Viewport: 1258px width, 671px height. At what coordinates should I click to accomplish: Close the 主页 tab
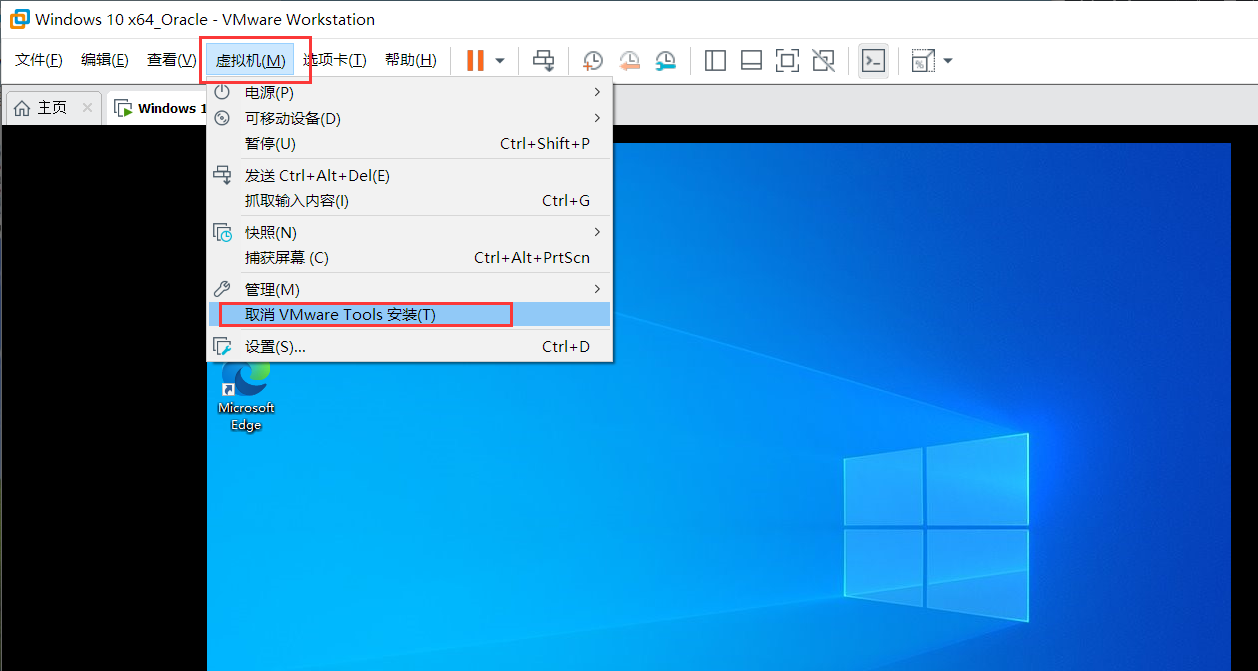pos(88,108)
